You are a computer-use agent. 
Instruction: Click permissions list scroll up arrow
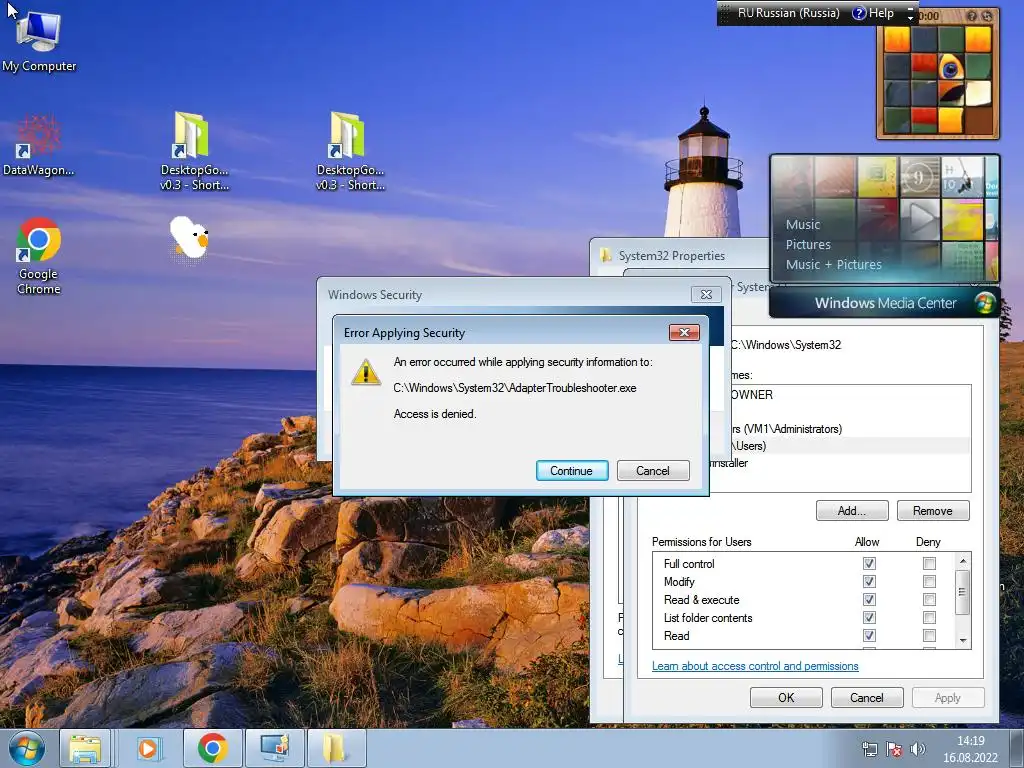click(962, 561)
